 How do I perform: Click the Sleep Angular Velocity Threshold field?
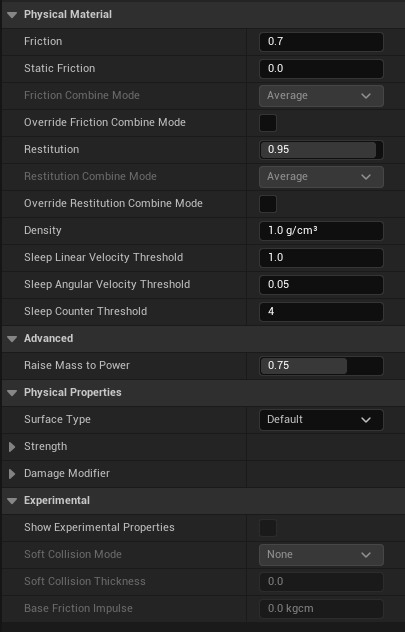[321, 285]
